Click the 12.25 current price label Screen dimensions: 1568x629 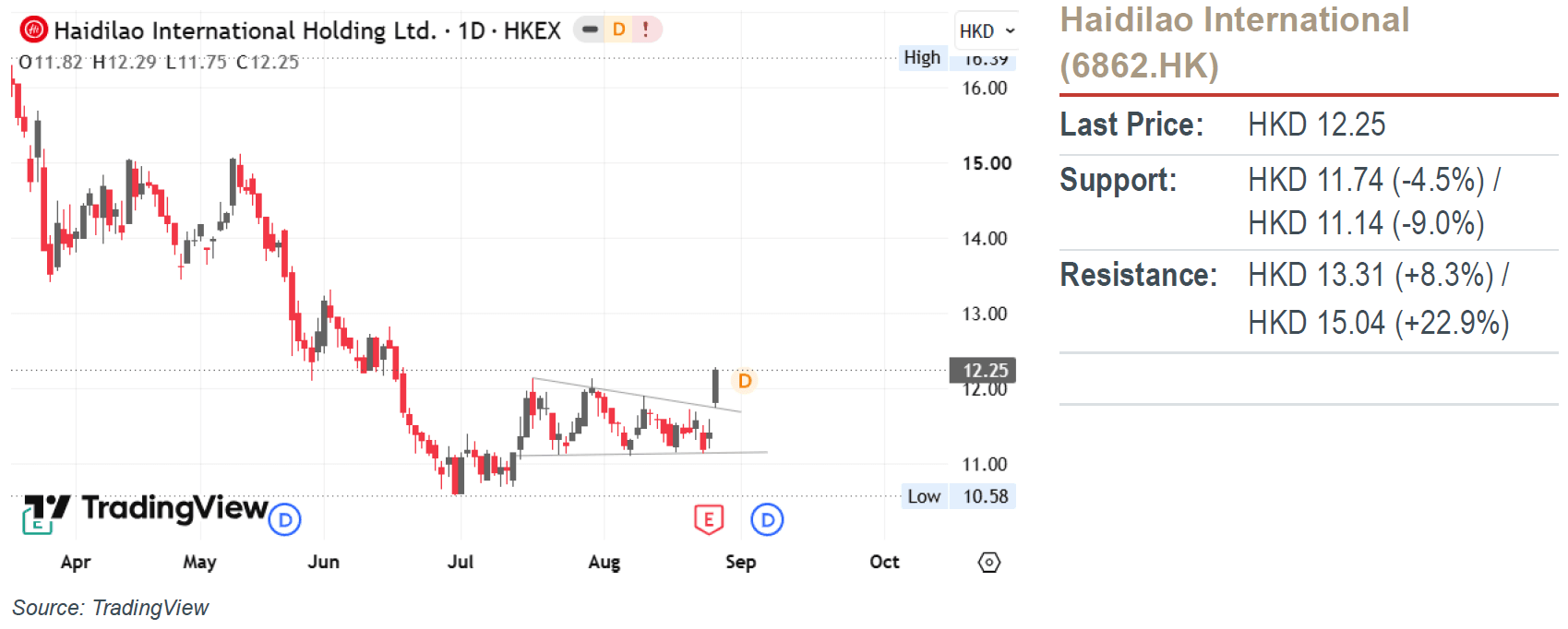click(983, 370)
